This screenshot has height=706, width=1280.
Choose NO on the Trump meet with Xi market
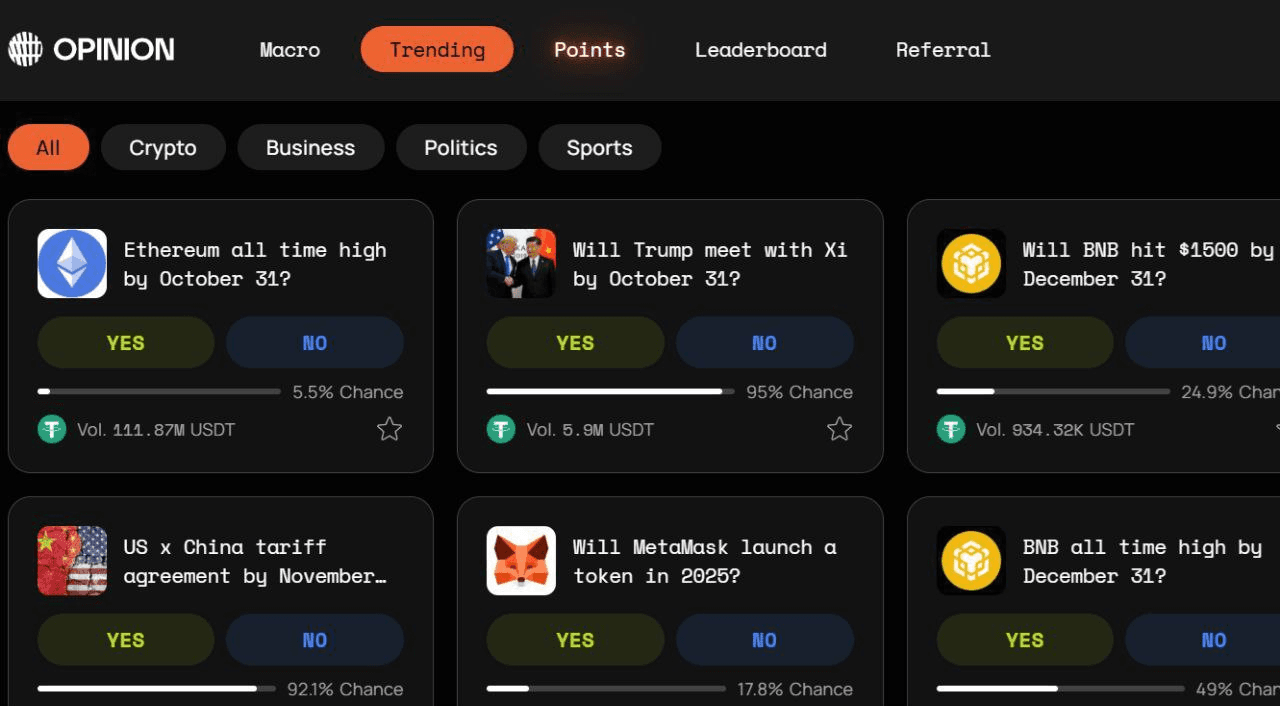click(x=765, y=343)
